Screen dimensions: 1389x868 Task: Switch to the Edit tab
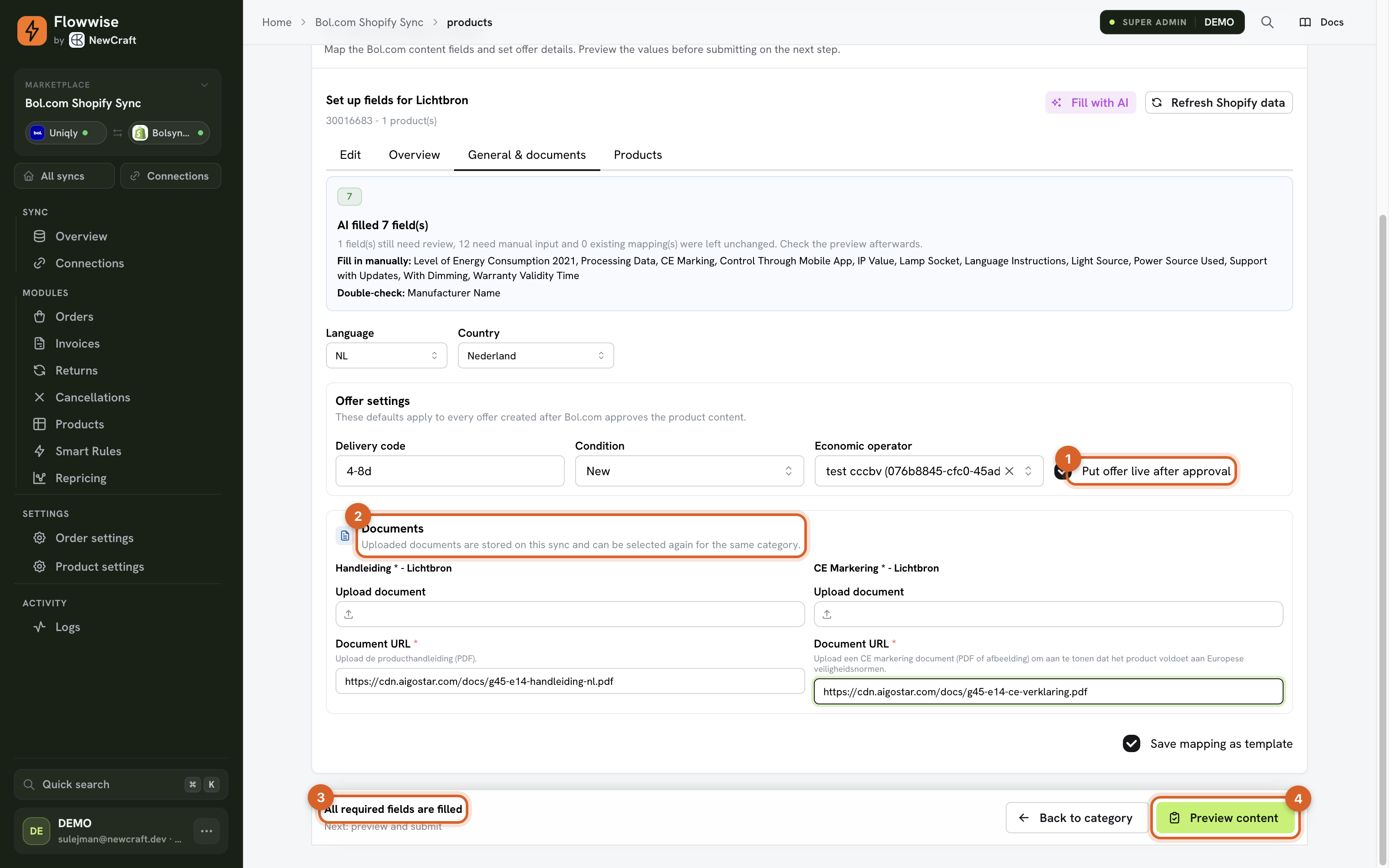pos(350,155)
